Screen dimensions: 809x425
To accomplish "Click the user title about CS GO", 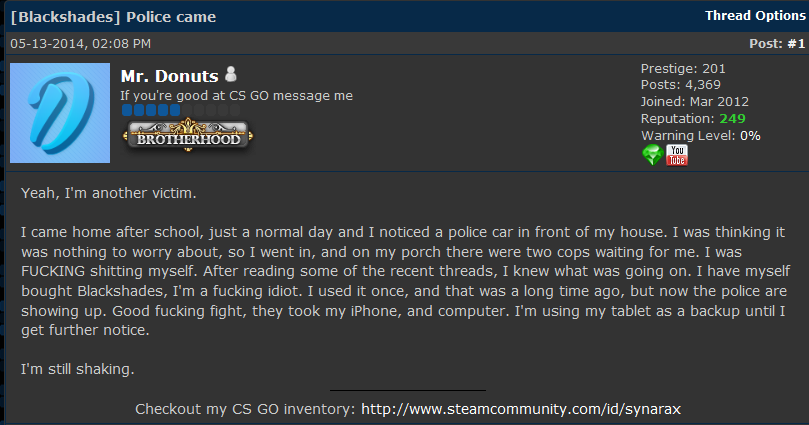I will point(236,96).
